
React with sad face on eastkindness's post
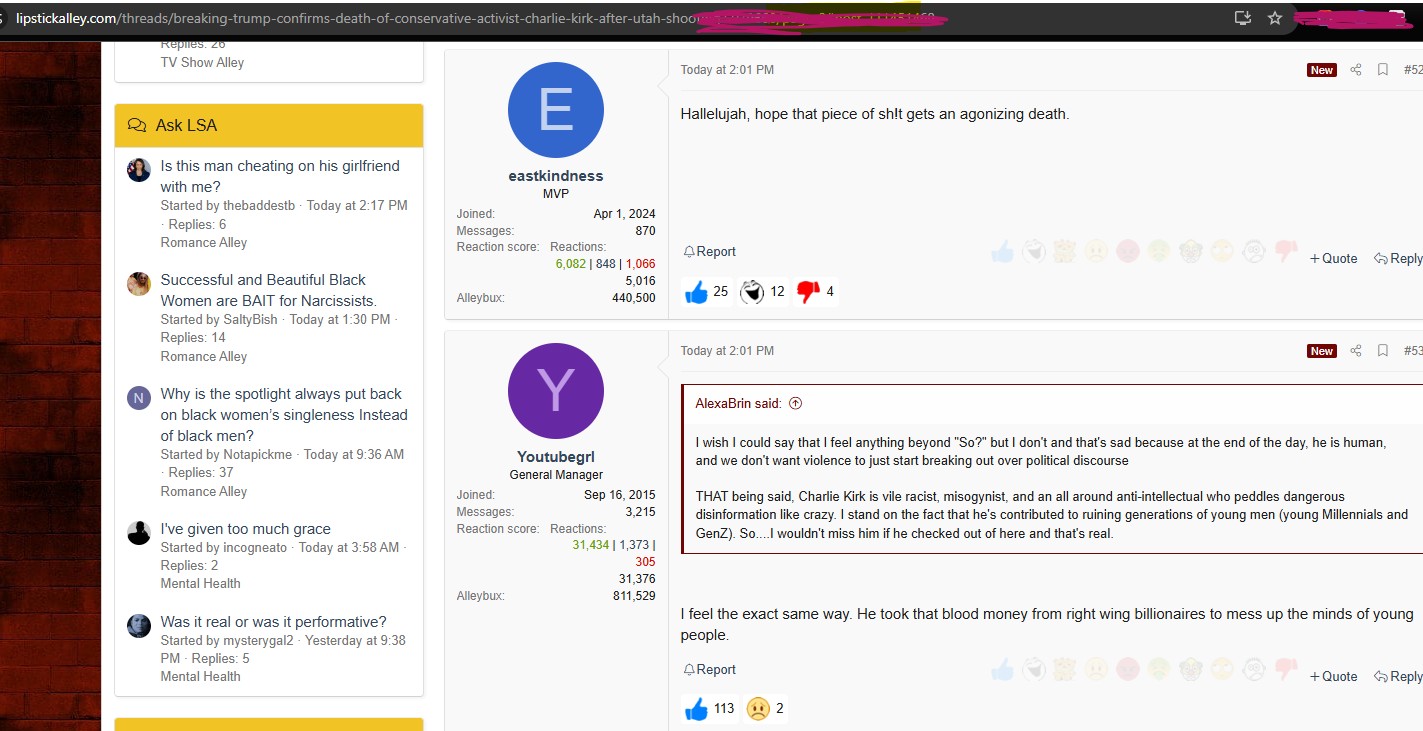[x=1097, y=252]
